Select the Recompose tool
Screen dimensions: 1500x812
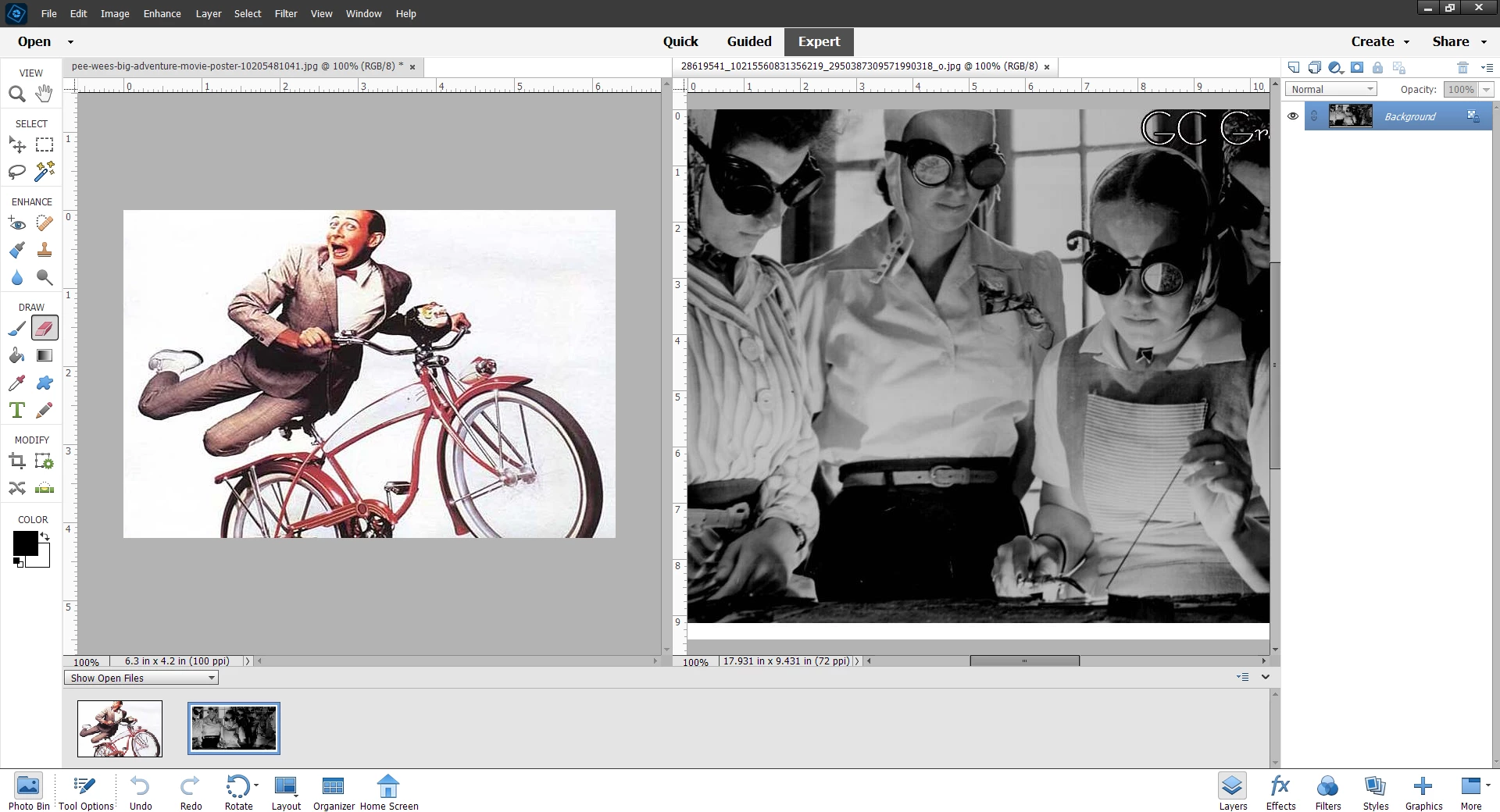(45, 461)
